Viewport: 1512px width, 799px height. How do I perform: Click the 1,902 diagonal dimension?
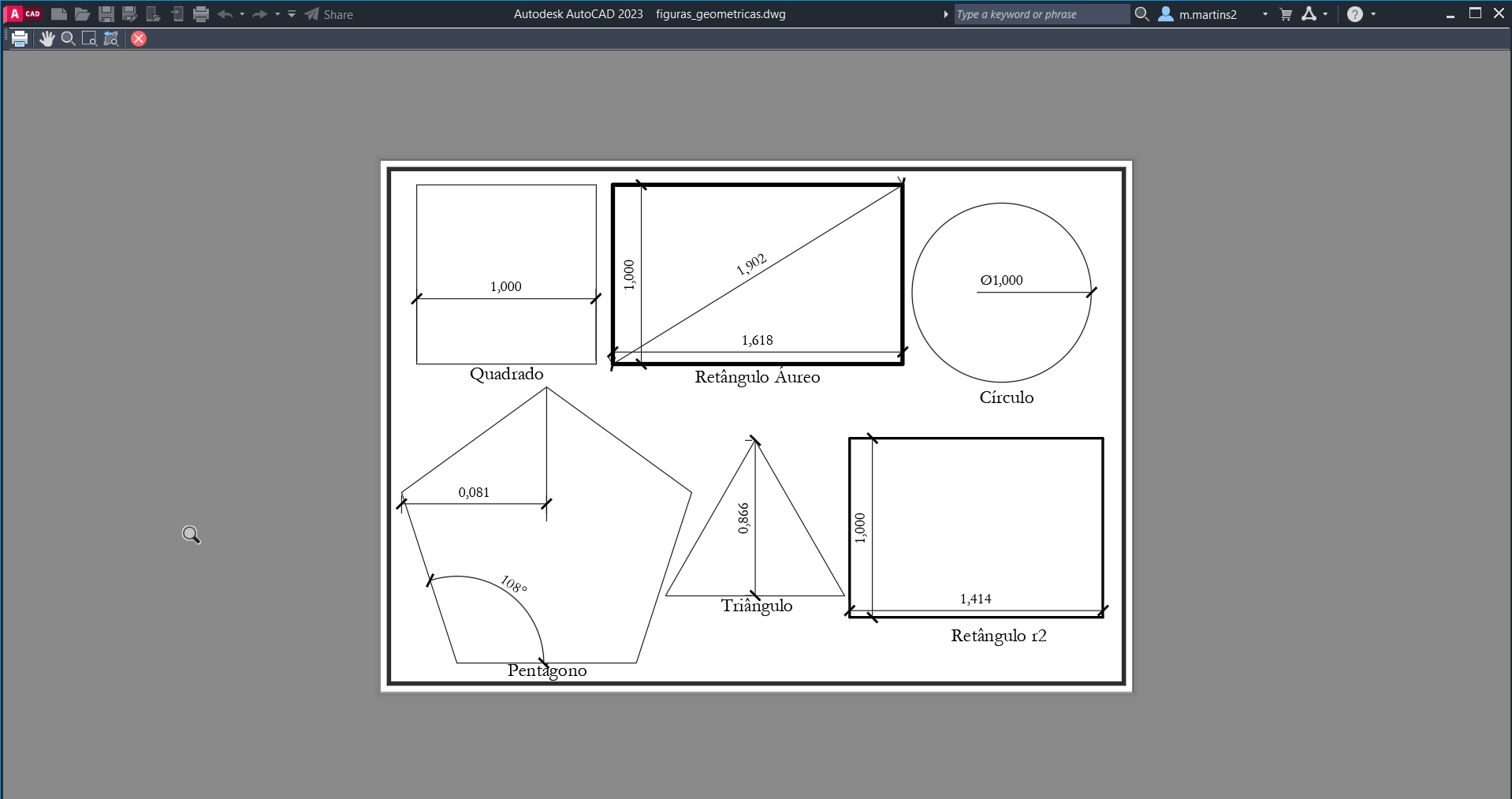click(x=751, y=264)
